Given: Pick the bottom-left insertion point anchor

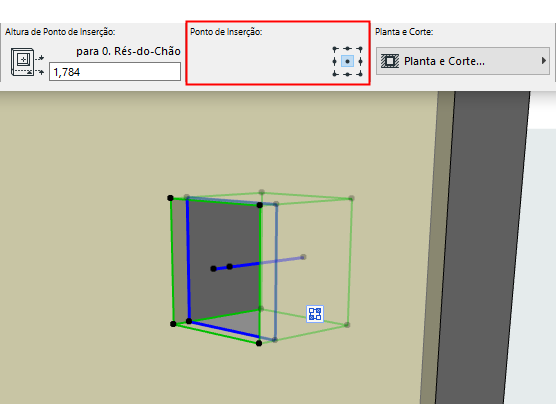Looking at the screenshot, I should 335,74.
